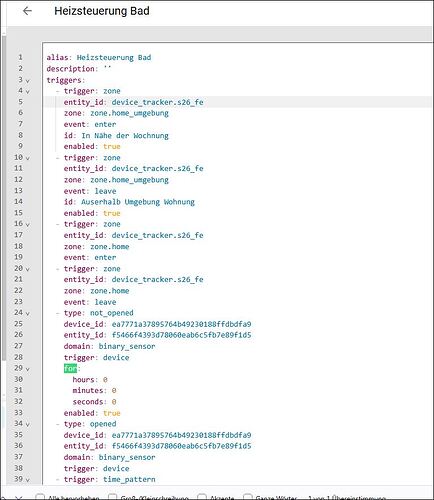Click the 'hours: 0' line
The width and height of the screenshot is (434, 500).
point(90,380)
